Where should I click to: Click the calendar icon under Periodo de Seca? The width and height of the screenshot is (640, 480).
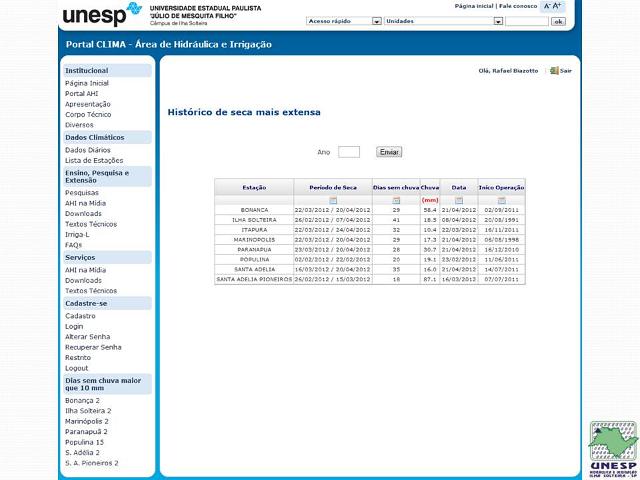coord(333,201)
